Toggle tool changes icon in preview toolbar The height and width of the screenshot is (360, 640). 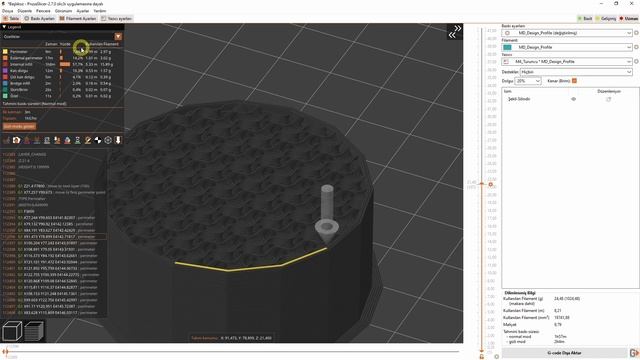[57, 140]
